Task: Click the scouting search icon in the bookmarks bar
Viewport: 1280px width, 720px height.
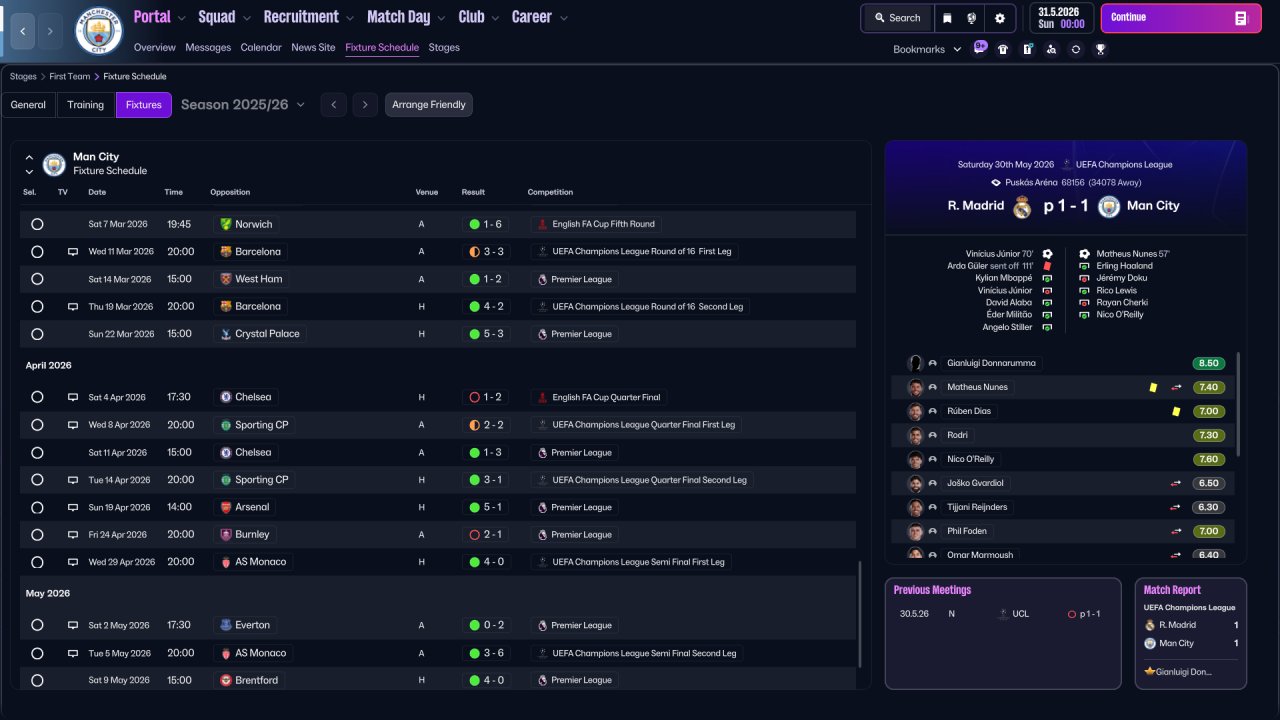Action: tap(1051, 49)
